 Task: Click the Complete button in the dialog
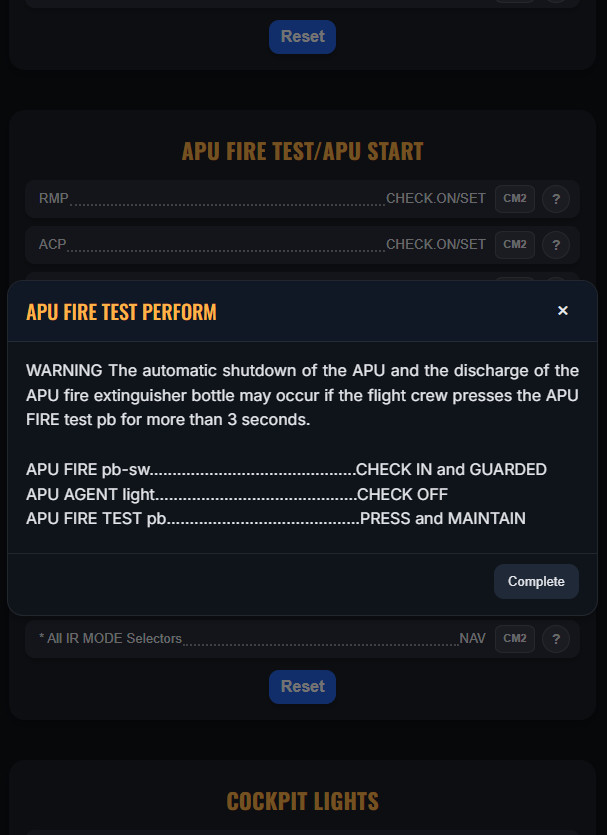tap(536, 581)
